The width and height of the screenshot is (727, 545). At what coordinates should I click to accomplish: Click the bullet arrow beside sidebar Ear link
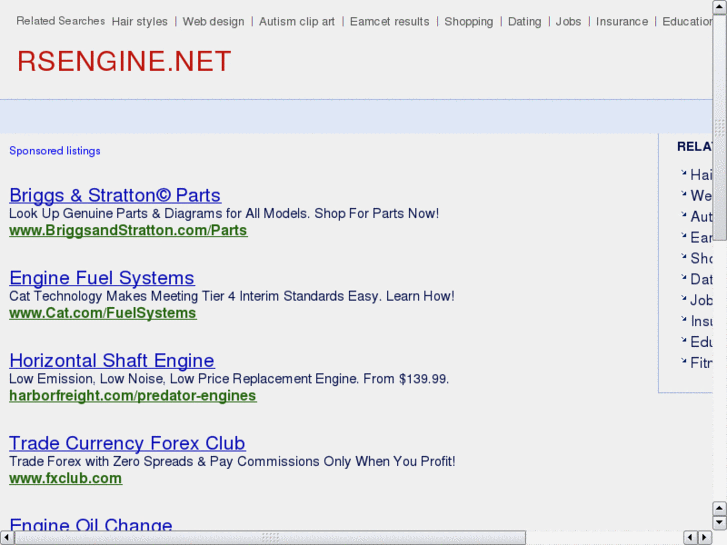[683, 236]
